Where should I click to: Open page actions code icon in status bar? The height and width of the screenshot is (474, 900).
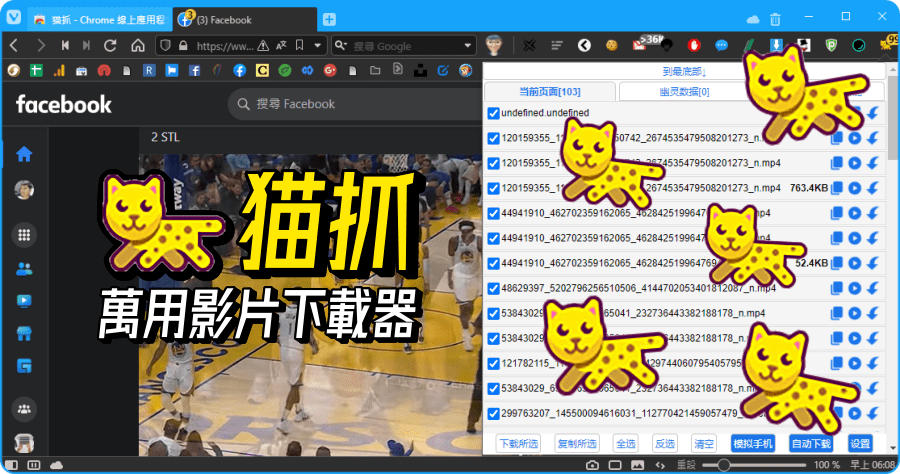(x=660, y=465)
